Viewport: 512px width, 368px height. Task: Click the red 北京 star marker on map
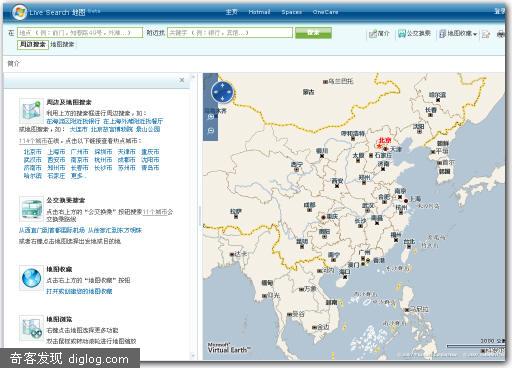tap(379, 146)
